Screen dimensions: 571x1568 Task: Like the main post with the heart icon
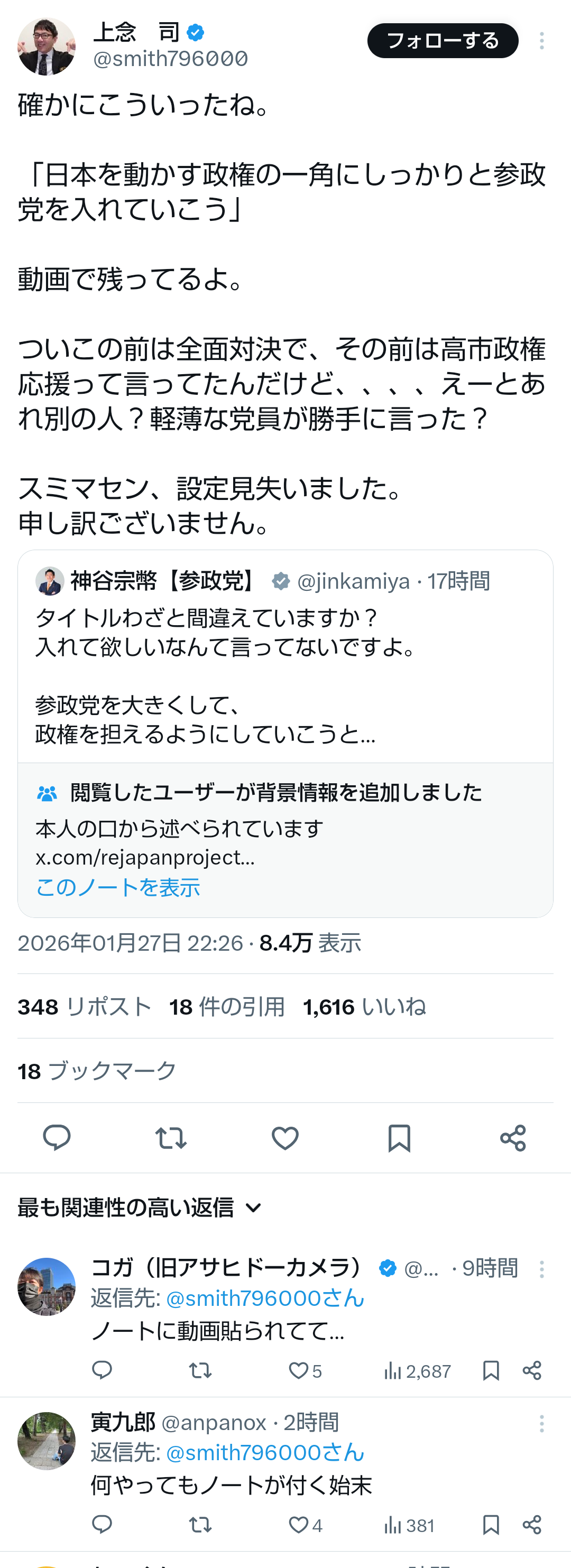click(x=285, y=1138)
